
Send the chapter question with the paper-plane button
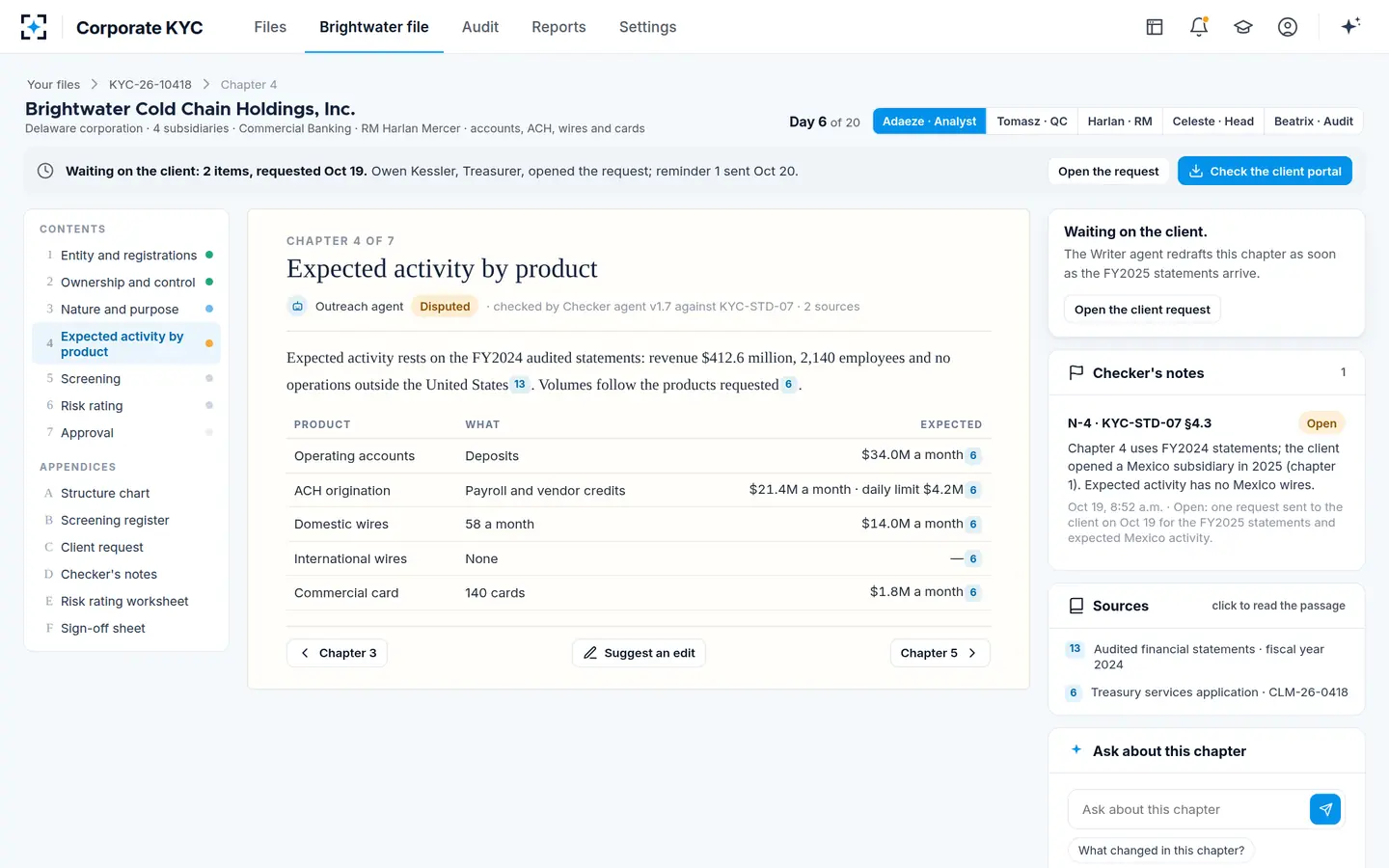(x=1325, y=809)
